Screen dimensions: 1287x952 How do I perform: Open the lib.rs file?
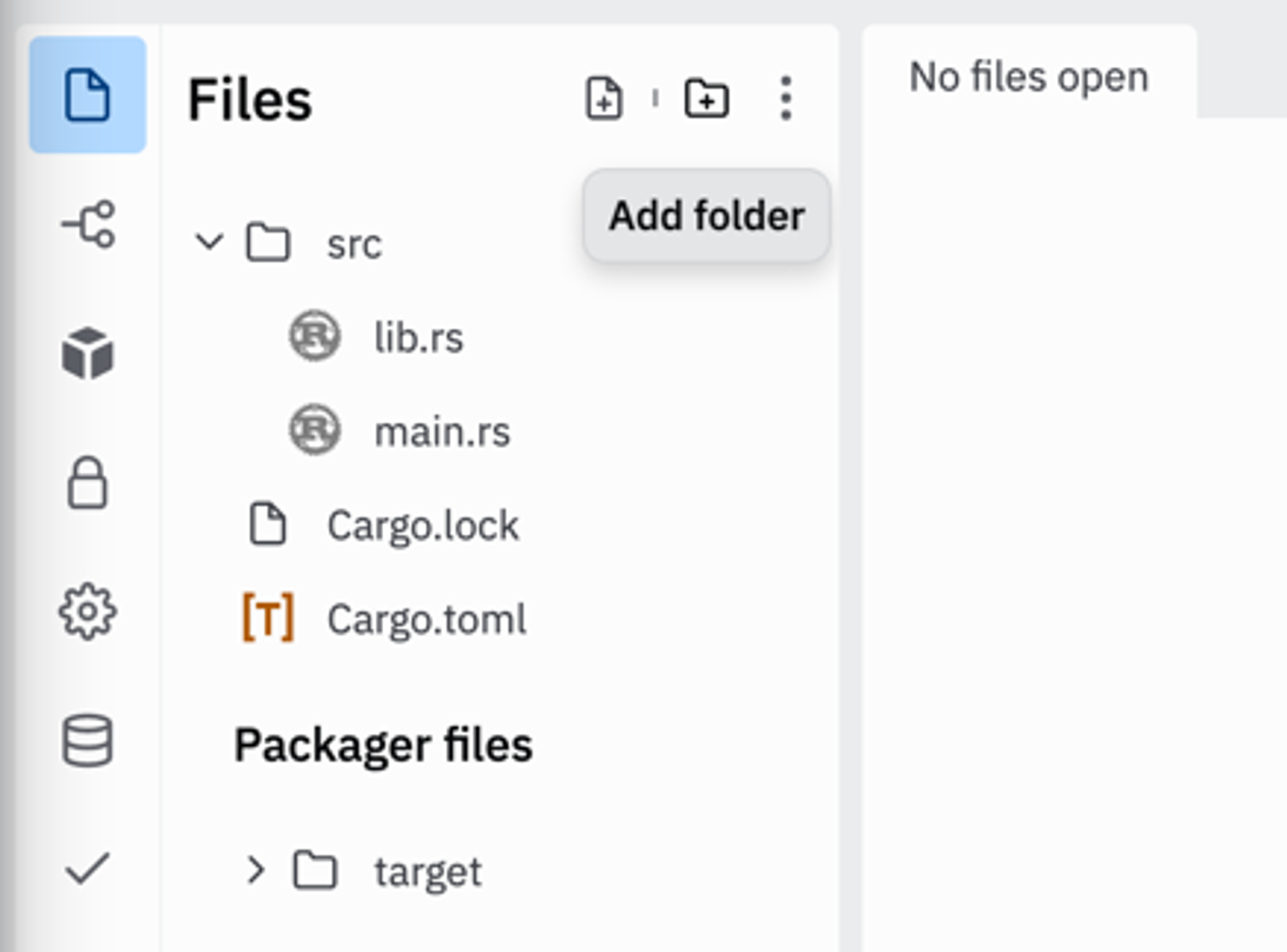(418, 339)
